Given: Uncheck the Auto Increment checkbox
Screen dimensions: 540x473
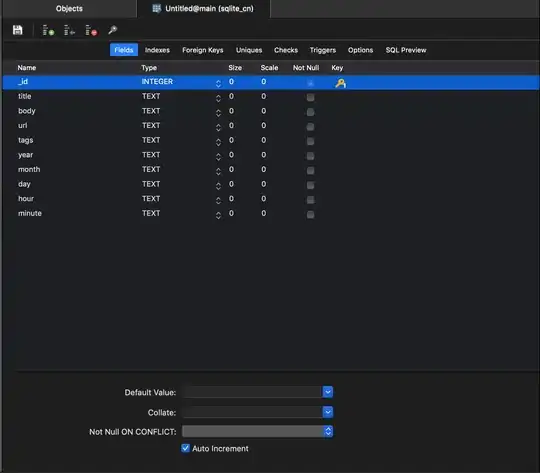Looking at the screenshot, I should 185,448.
